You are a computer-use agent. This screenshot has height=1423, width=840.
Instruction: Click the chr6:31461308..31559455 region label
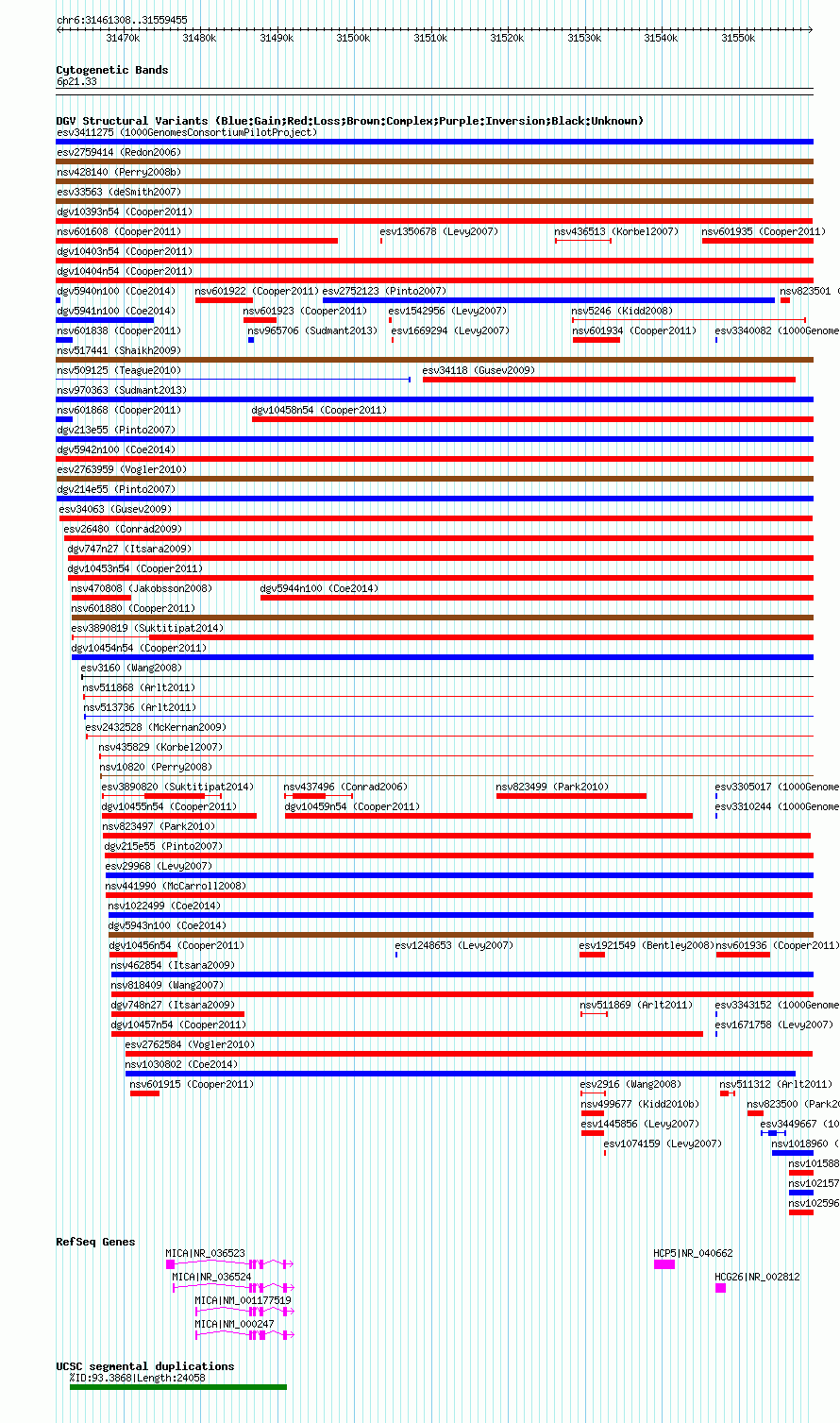[122, 20]
